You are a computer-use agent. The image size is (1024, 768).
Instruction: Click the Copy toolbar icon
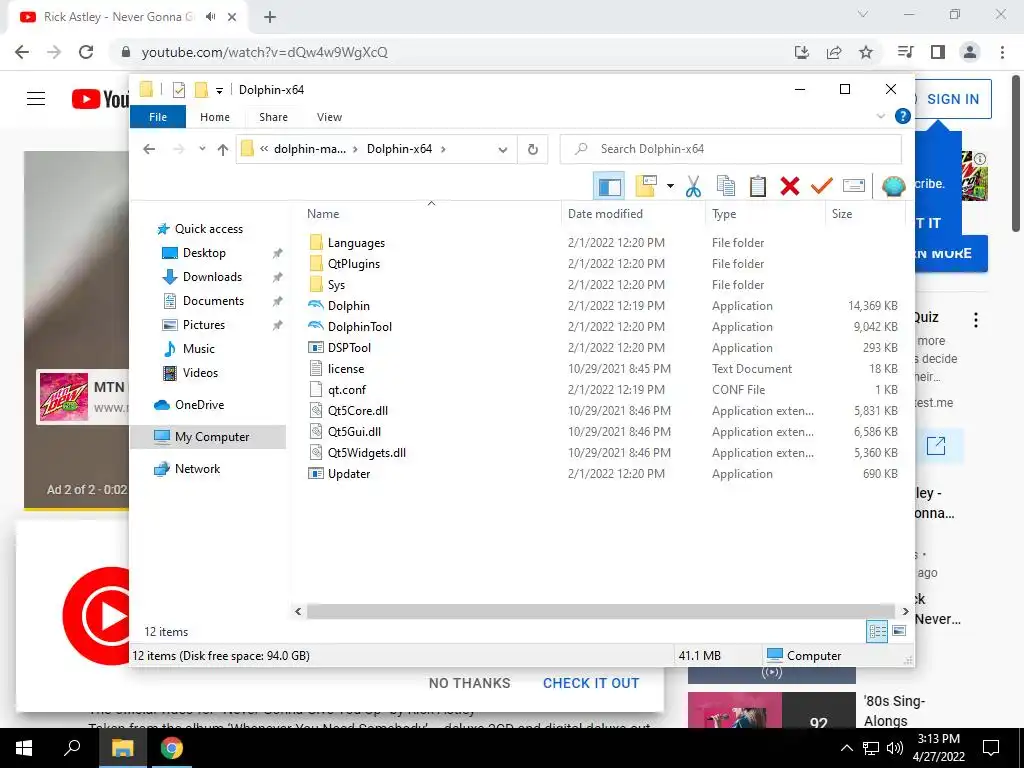click(726, 186)
